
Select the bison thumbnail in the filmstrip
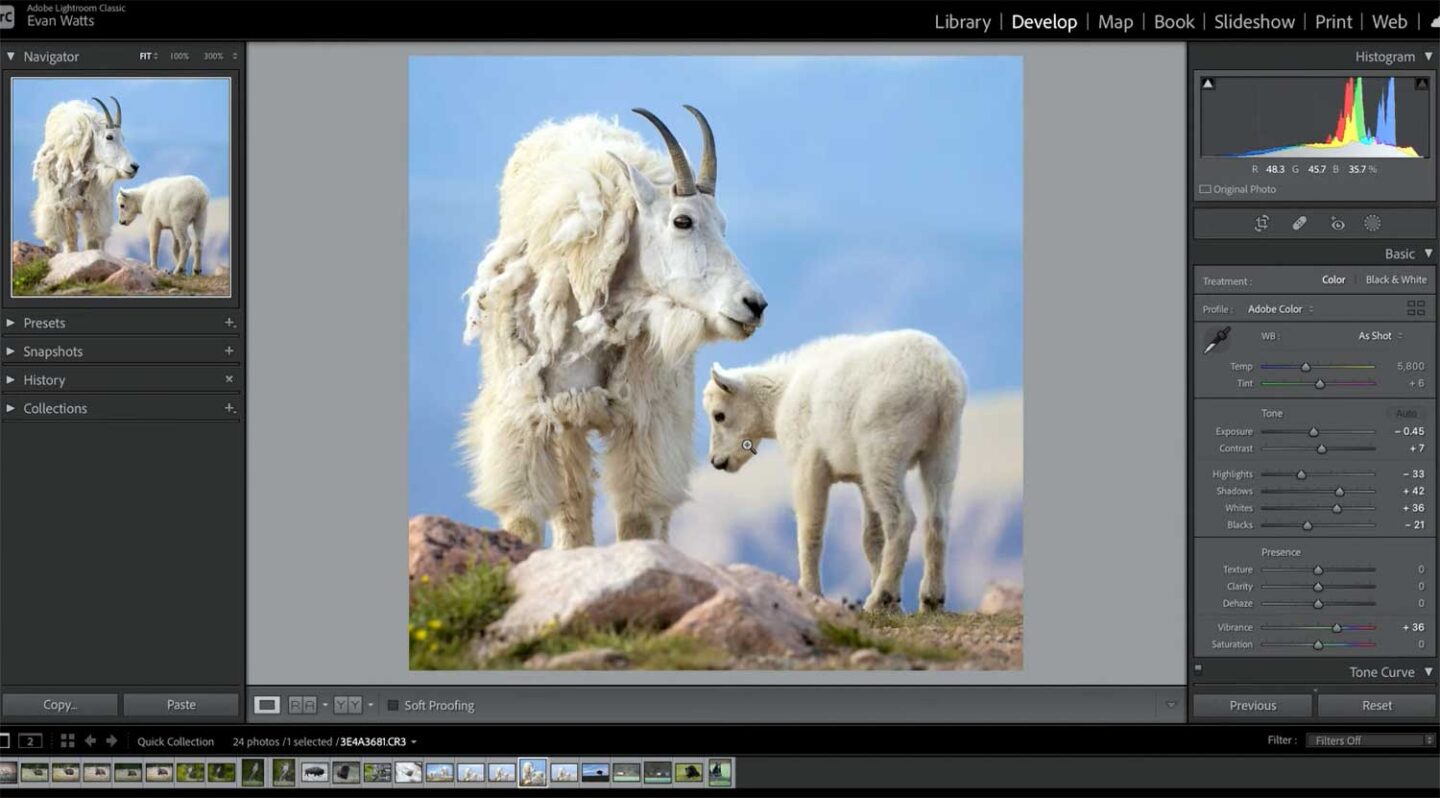click(x=315, y=771)
